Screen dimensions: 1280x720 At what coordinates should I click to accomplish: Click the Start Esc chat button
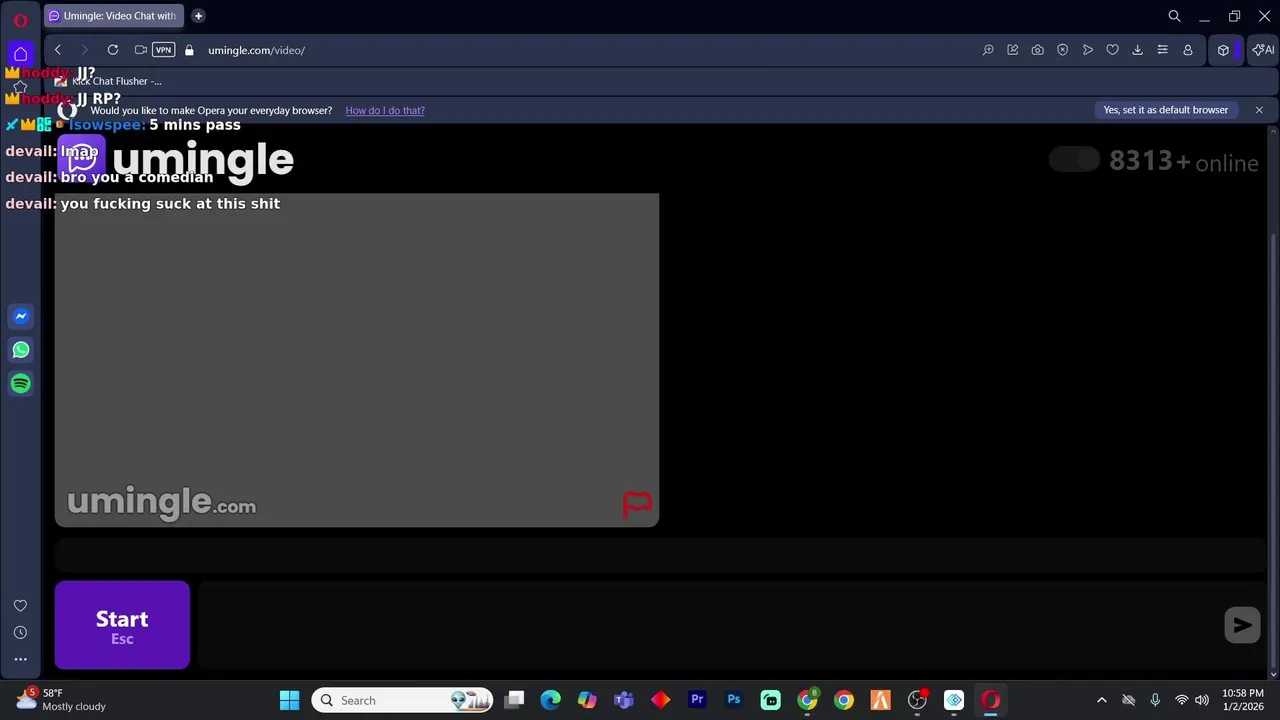pos(122,625)
